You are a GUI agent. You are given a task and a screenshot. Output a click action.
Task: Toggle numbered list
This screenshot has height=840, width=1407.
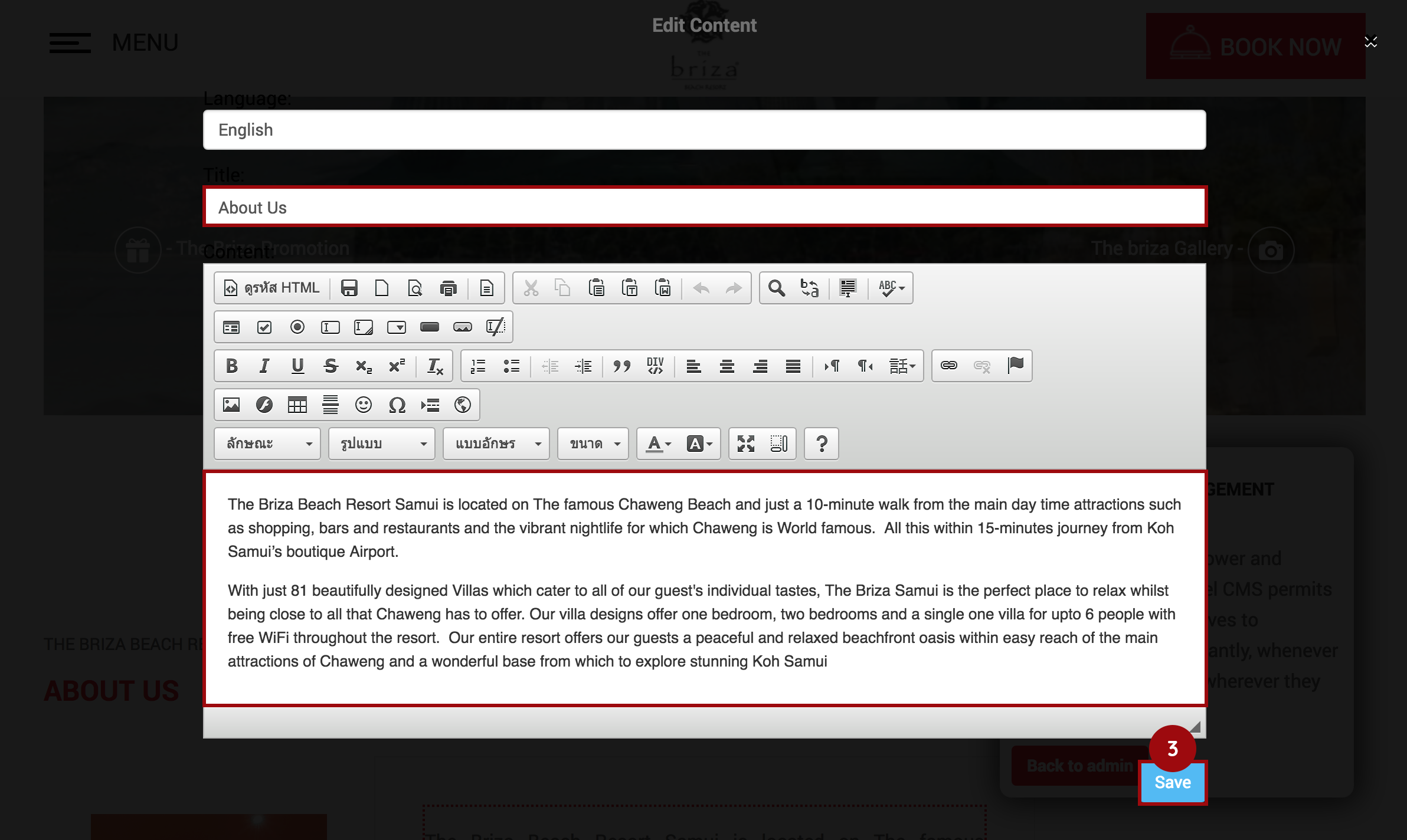coord(478,366)
